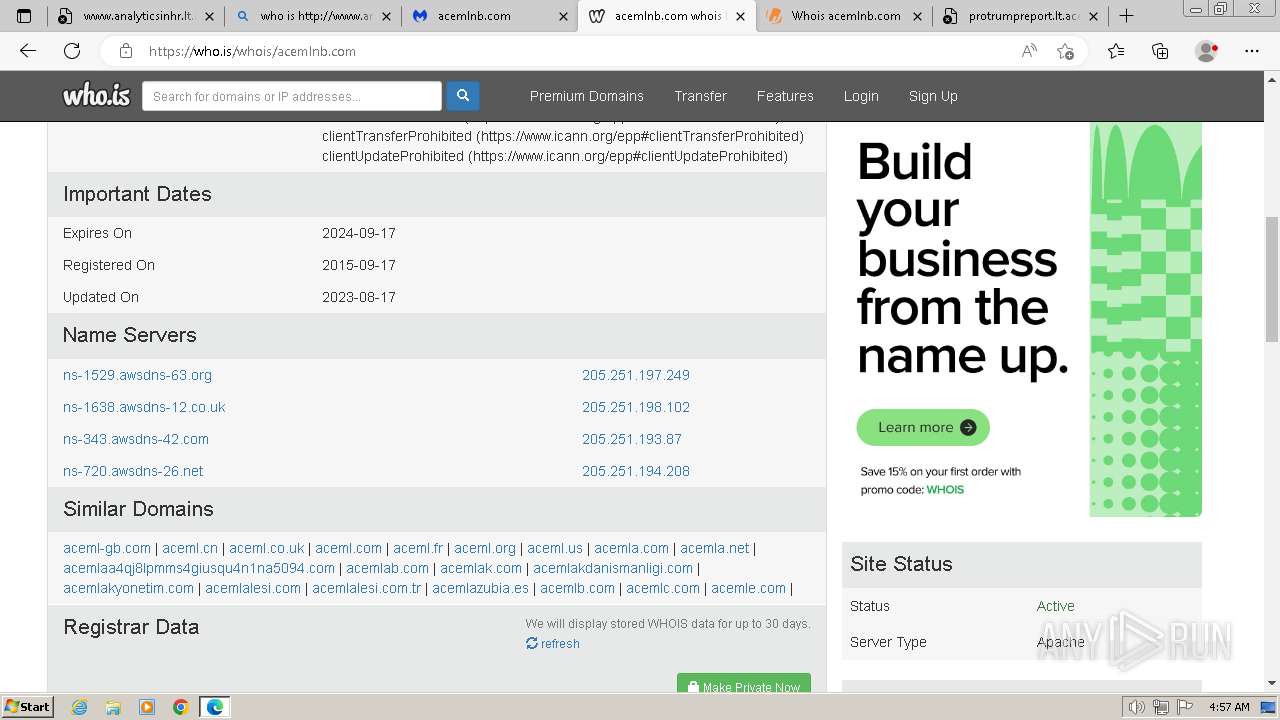Open File Explorer in taskbar
Image resolution: width=1280 pixels, height=720 pixels.
pos(113,707)
